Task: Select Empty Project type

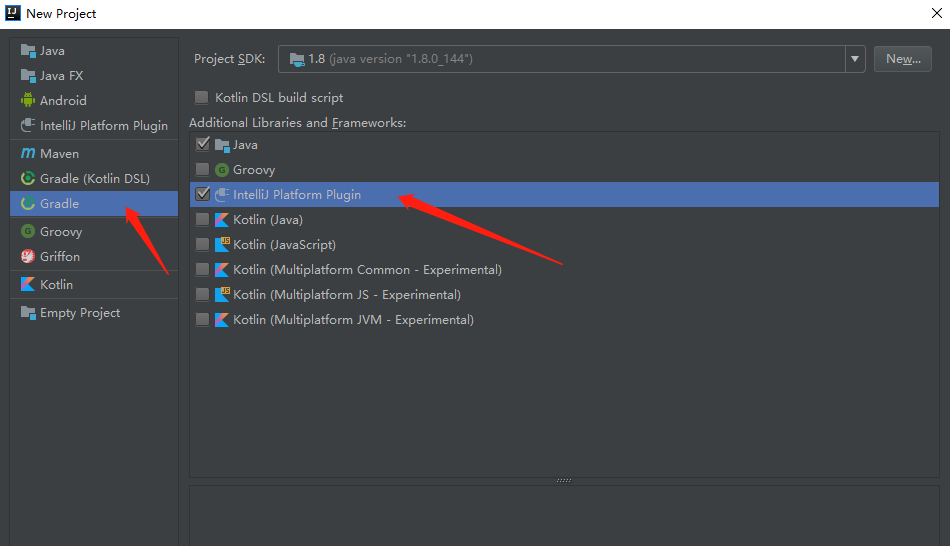Action: (94, 313)
